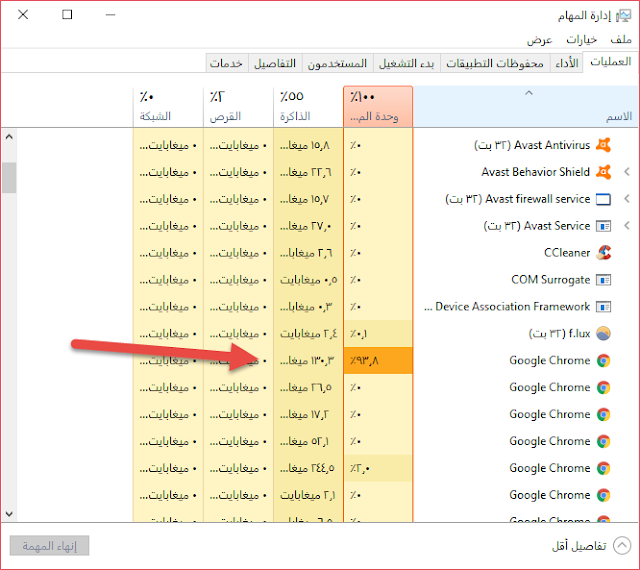The width and height of the screenshot is (640, 570).
Task: Expand the Avast Service group
Action: tap(627, 226)
